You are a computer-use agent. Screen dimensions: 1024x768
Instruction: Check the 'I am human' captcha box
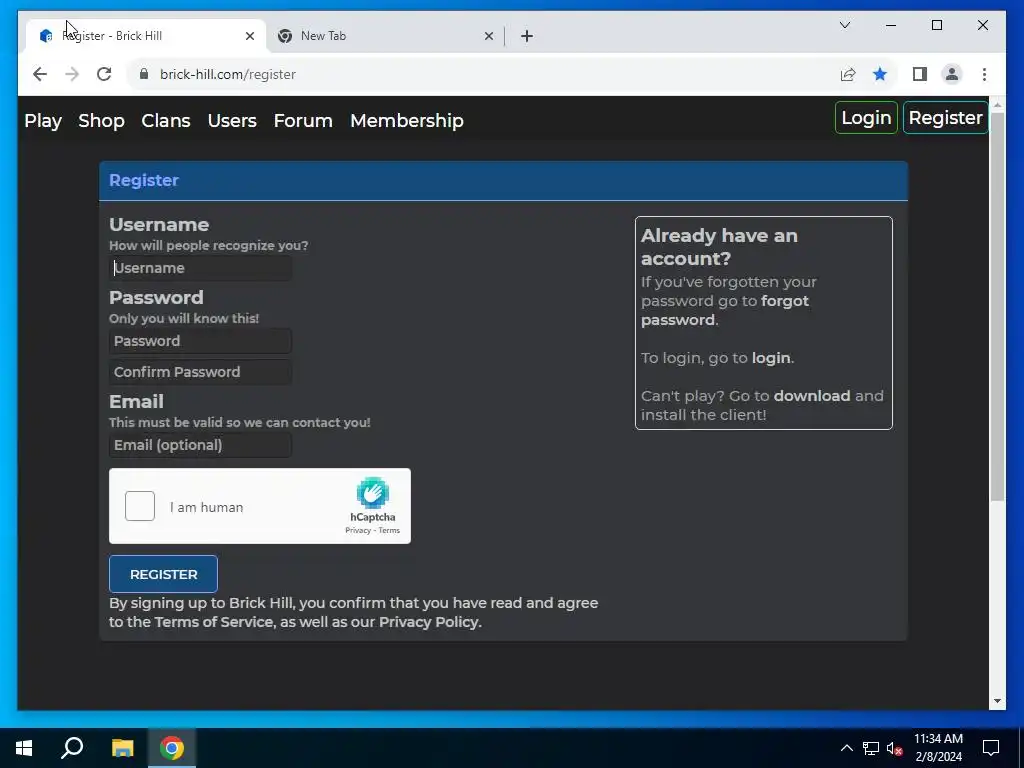[x=140, y=505]
